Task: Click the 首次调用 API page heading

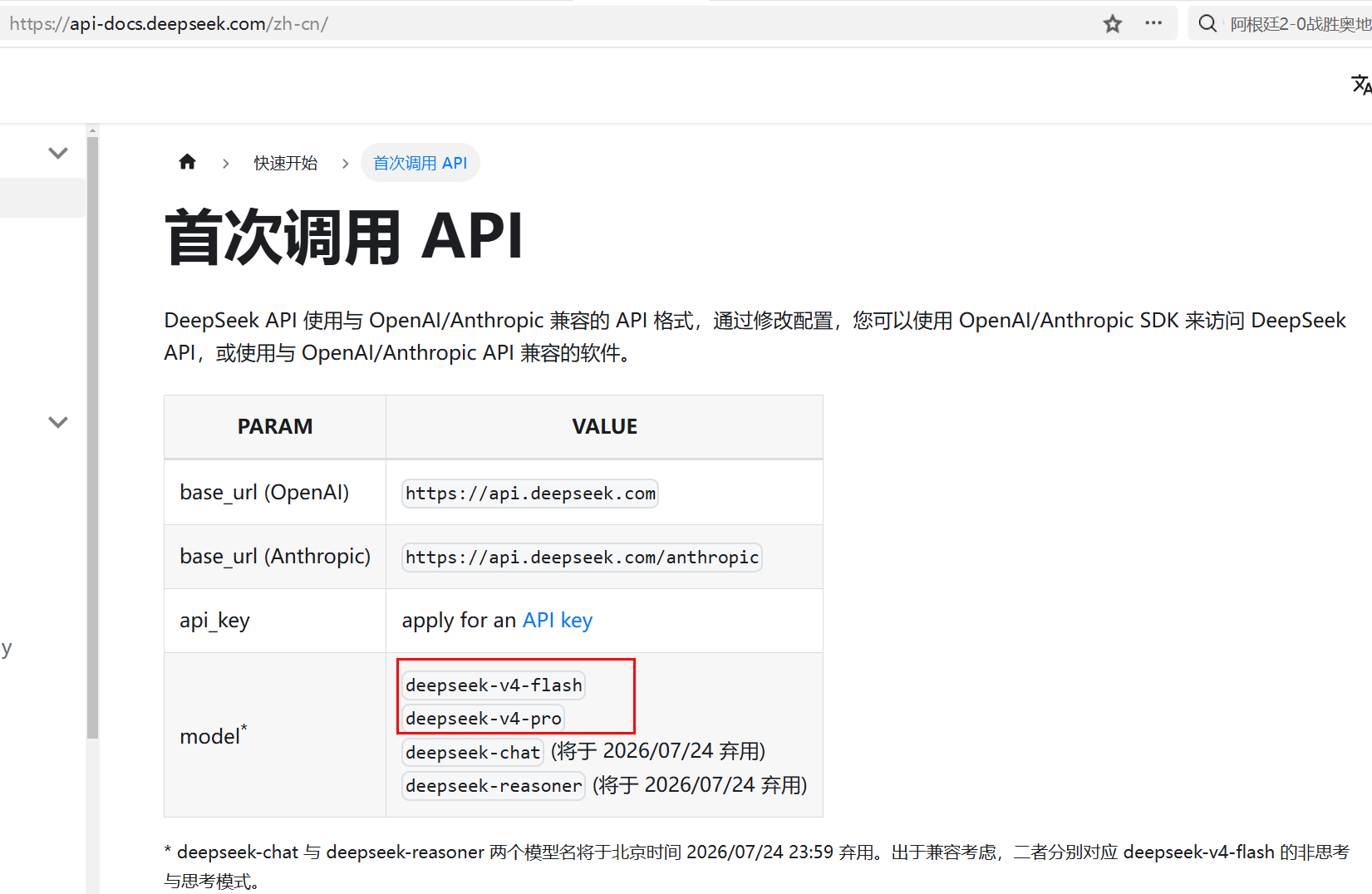Action: (x=344, y=238)
